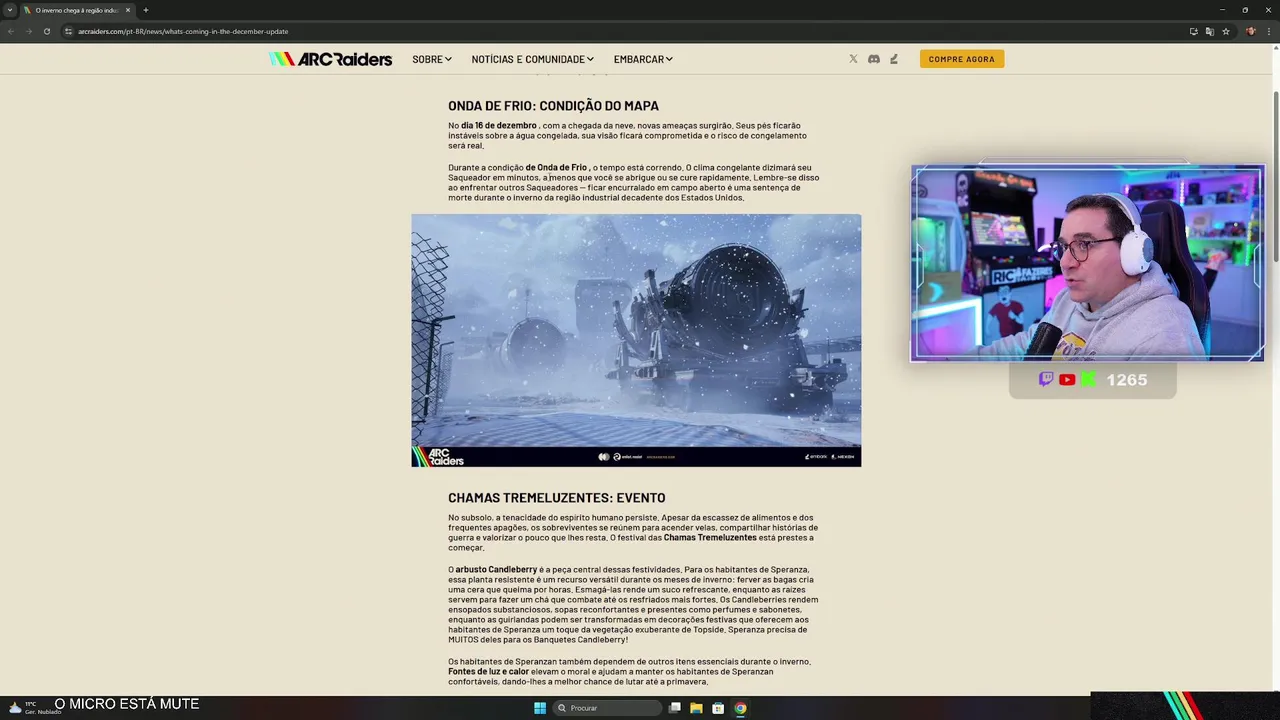Switch to Chrome on the taskbar
1280x720 pixels.
pos(740,708)
